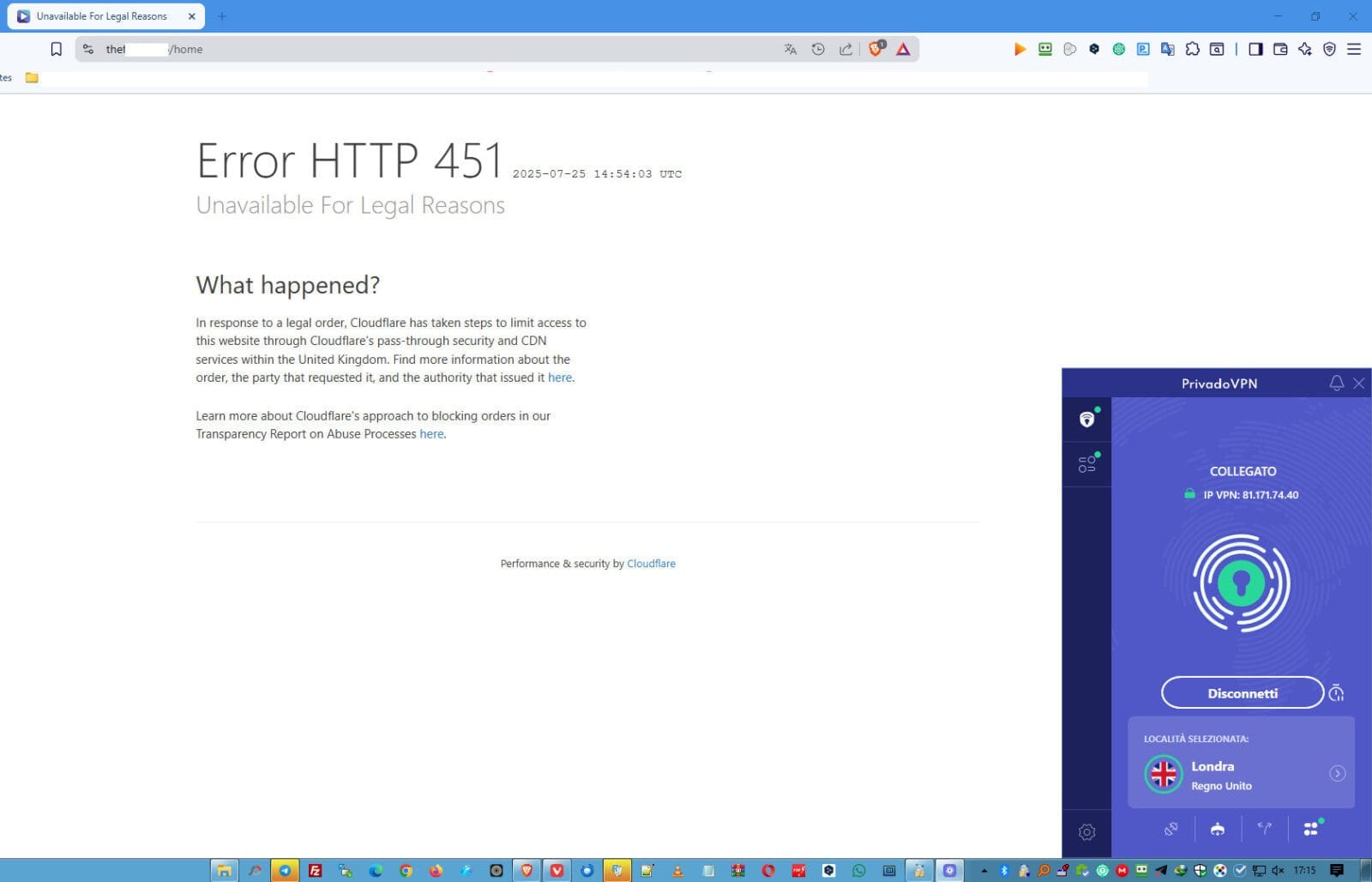This screenshot has height=882, width=1372.
Task: Open the bookmarks bar folder
Action: coord(32,77)
